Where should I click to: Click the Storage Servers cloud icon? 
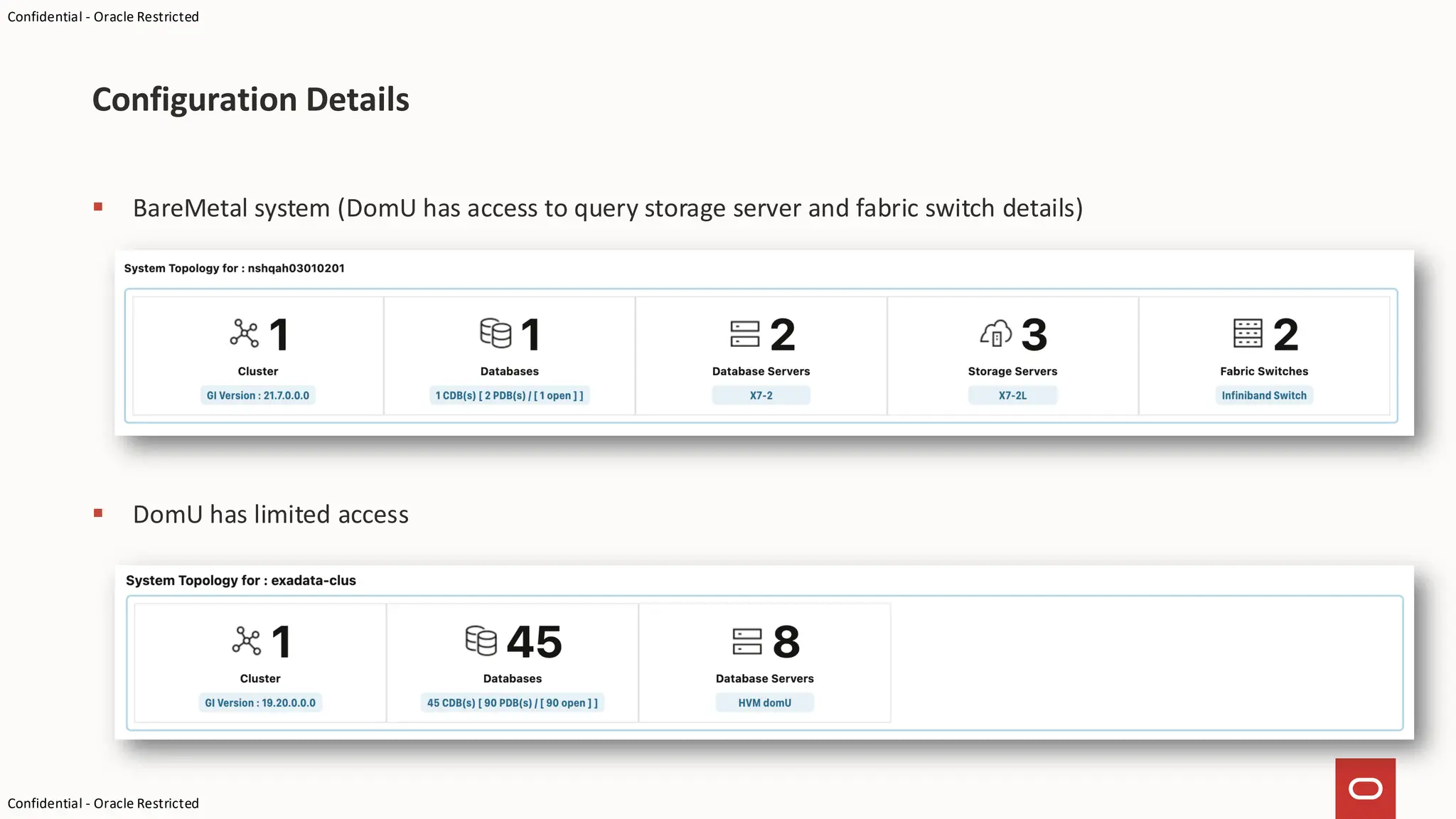(x=996, y=333)
